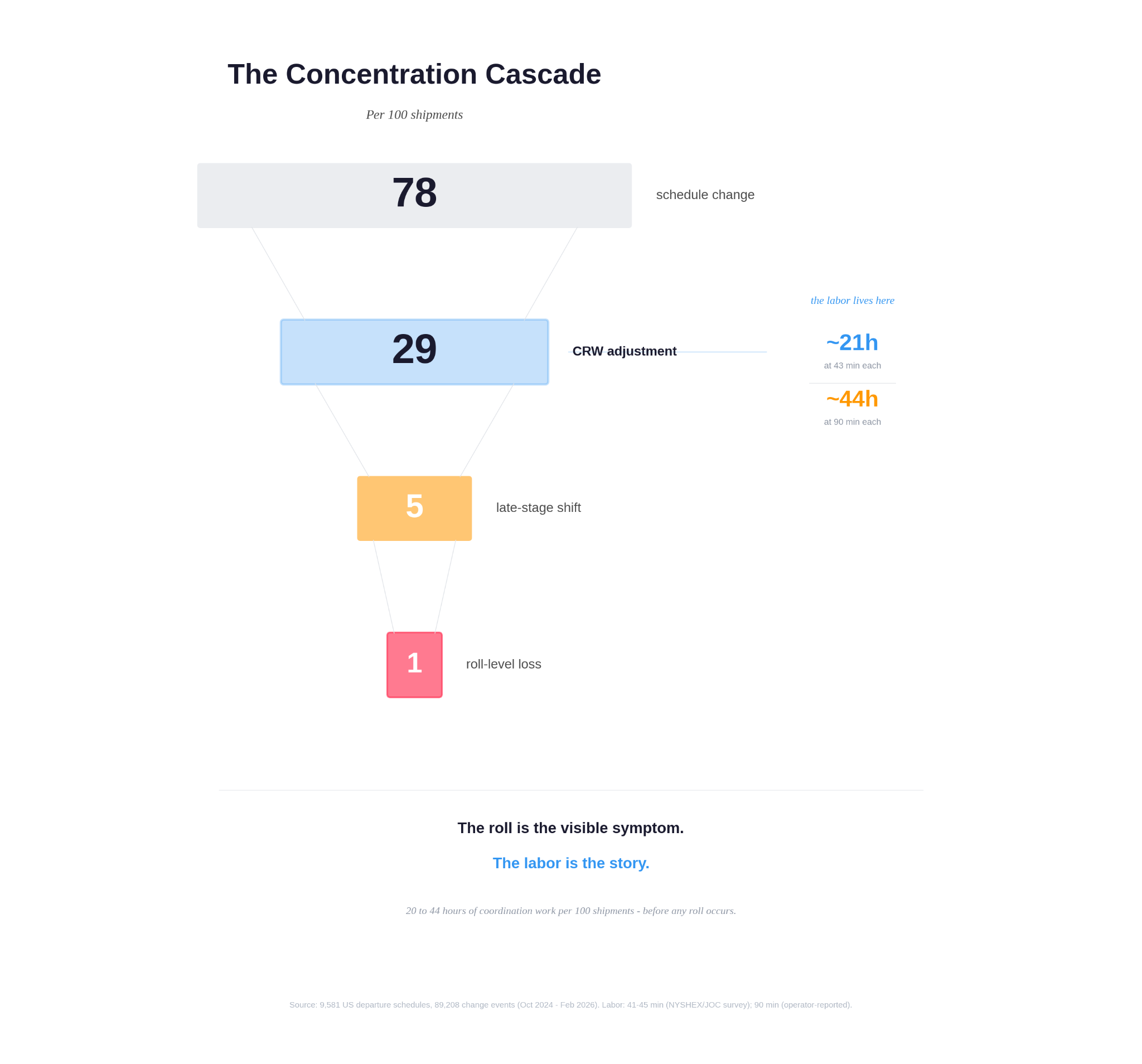
Task: Click the blue "The labor is the story." text
Action: 570,863
